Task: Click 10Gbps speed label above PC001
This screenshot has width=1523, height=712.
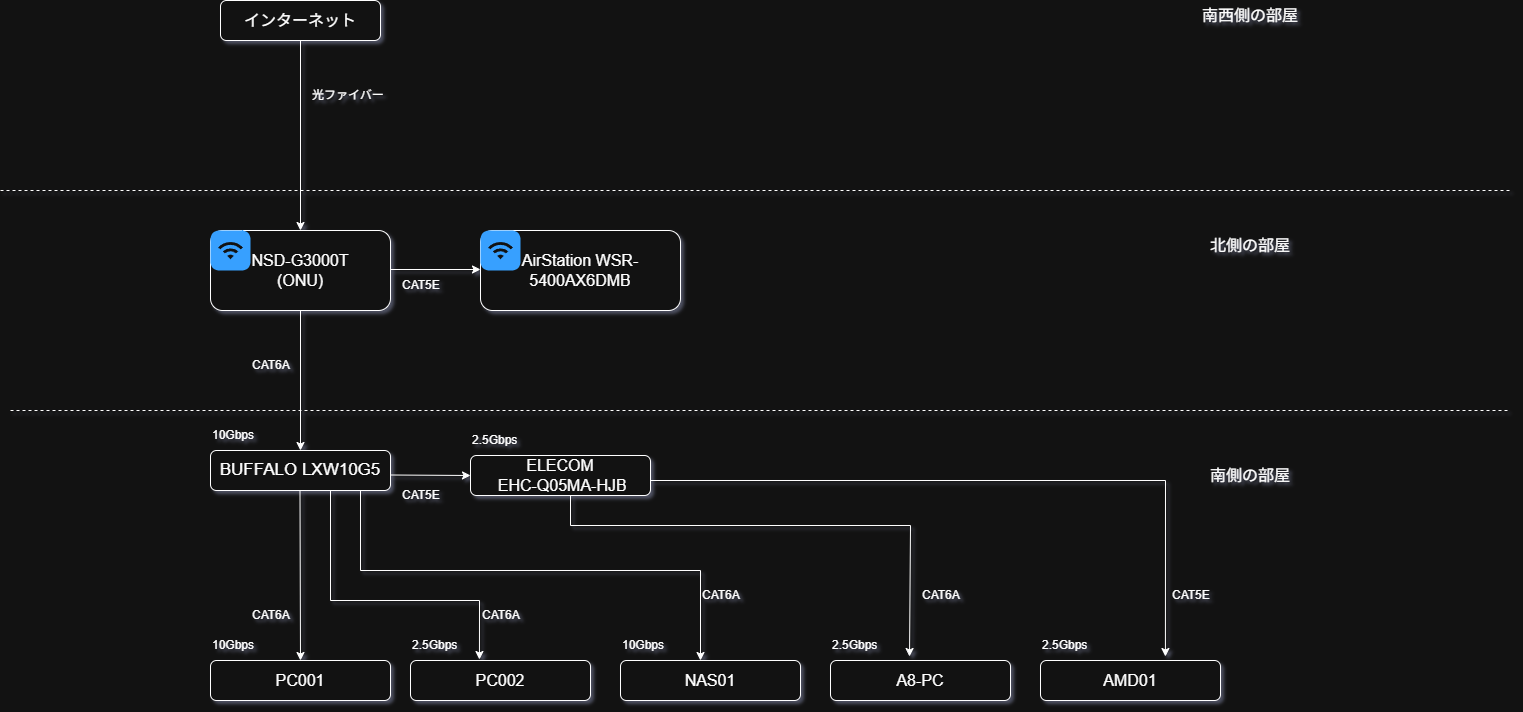Action: click(x=233, y=645)
